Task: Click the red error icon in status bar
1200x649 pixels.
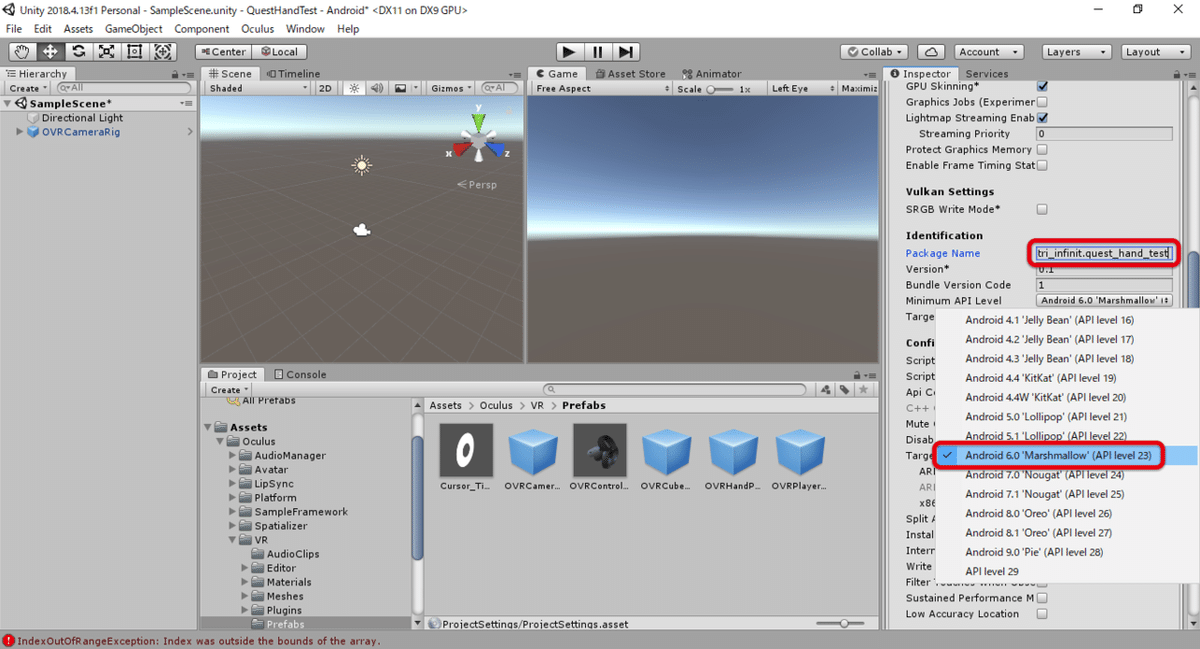Action: click(x=8, y=640)
